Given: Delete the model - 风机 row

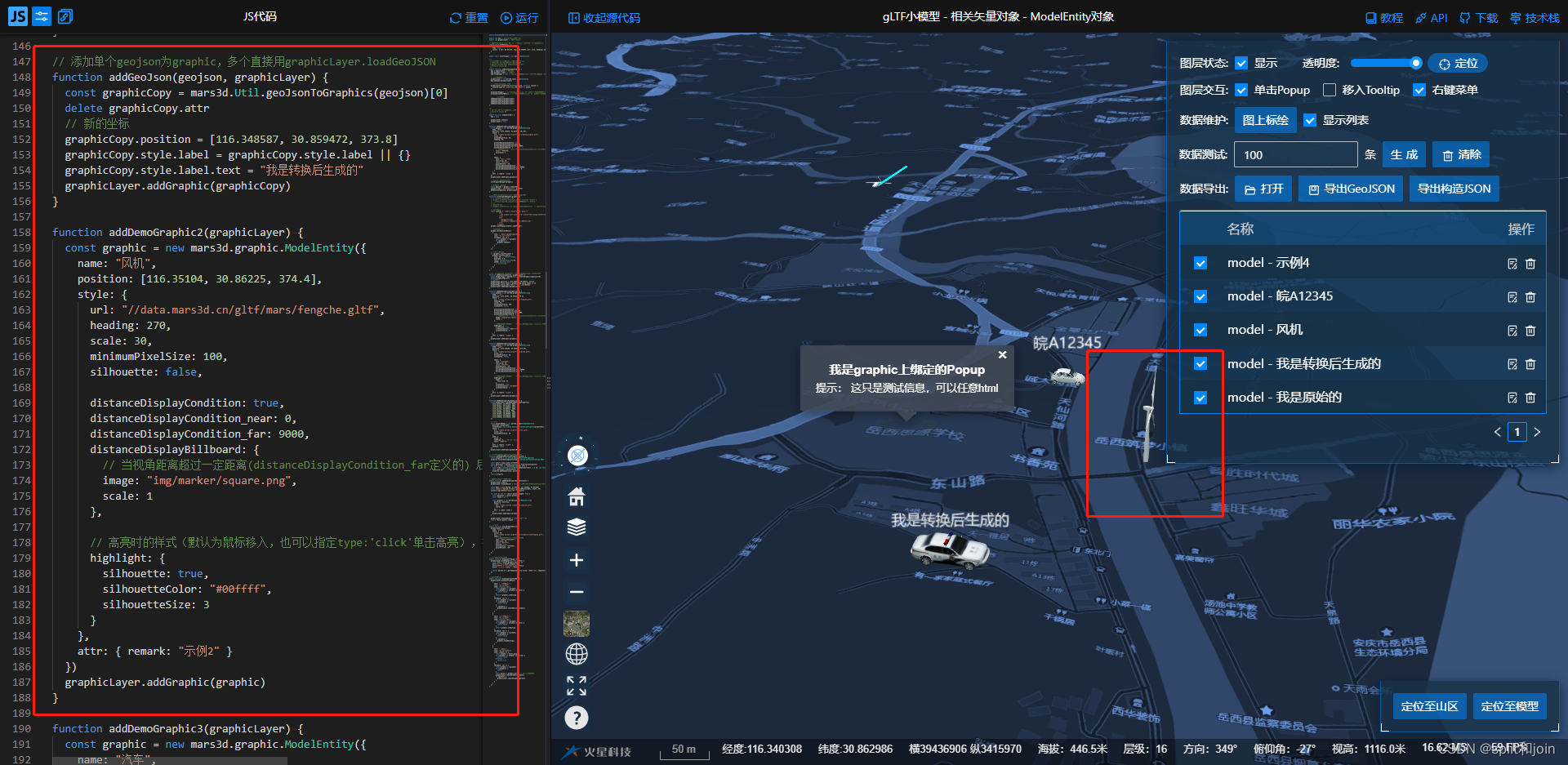Looking at the screenshot, I should (1530, 331).
